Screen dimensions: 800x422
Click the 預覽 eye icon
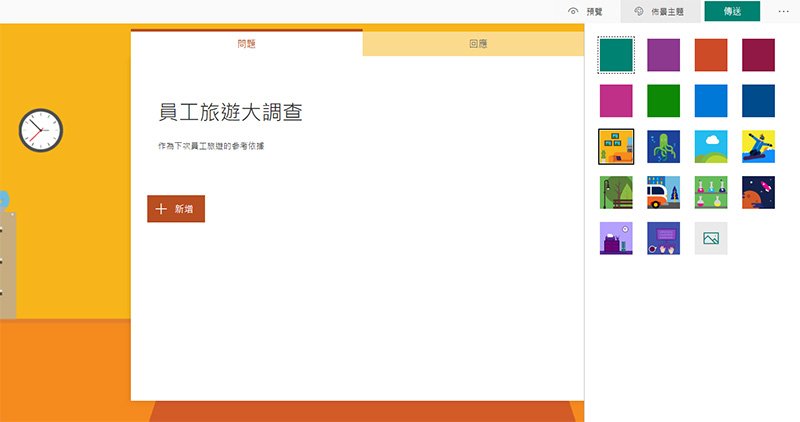(x=574, y=11)
